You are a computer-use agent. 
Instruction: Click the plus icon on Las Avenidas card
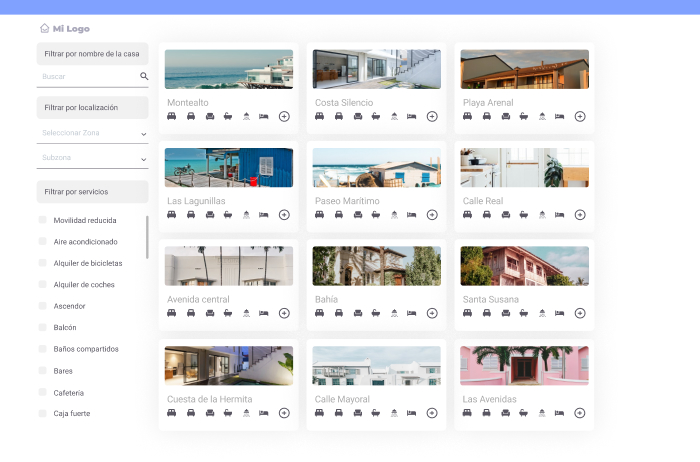click(x=580, y=412)
